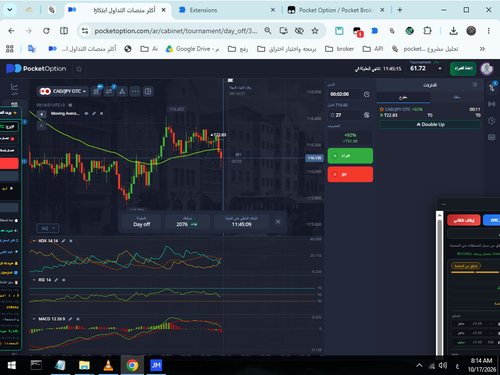Click the bot panel vertical scrollbar

pos(440,283)
